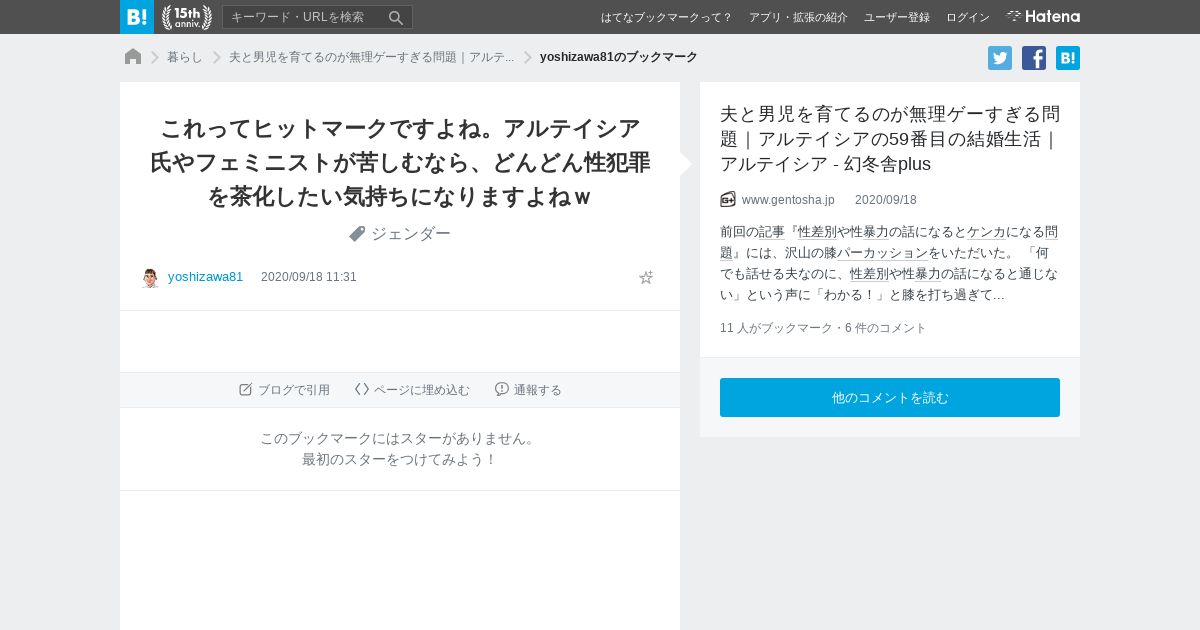This screenshot has width=1200, height=630.
Task: Click the Hatena Bookmark B! logo
Action: tap(137, 17)
